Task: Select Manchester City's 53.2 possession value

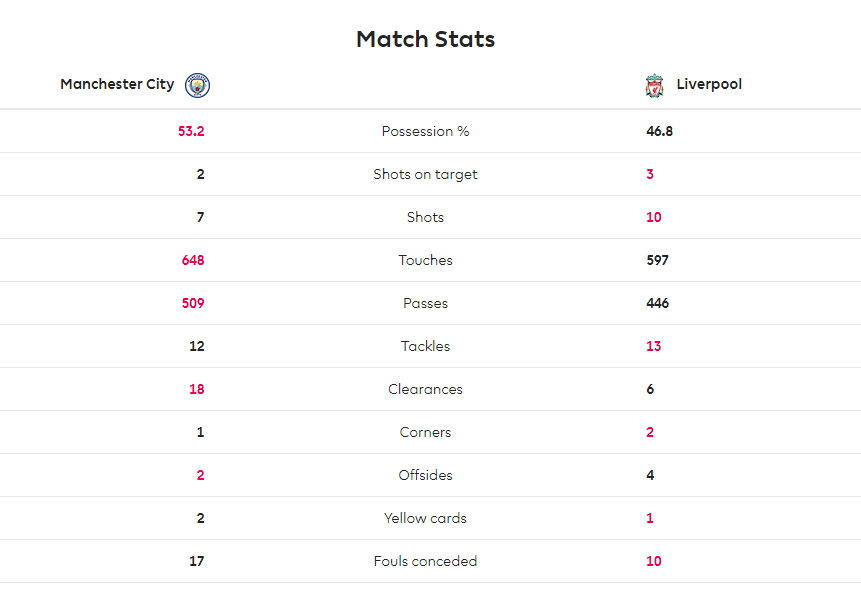Action: (x=191, y=131)
